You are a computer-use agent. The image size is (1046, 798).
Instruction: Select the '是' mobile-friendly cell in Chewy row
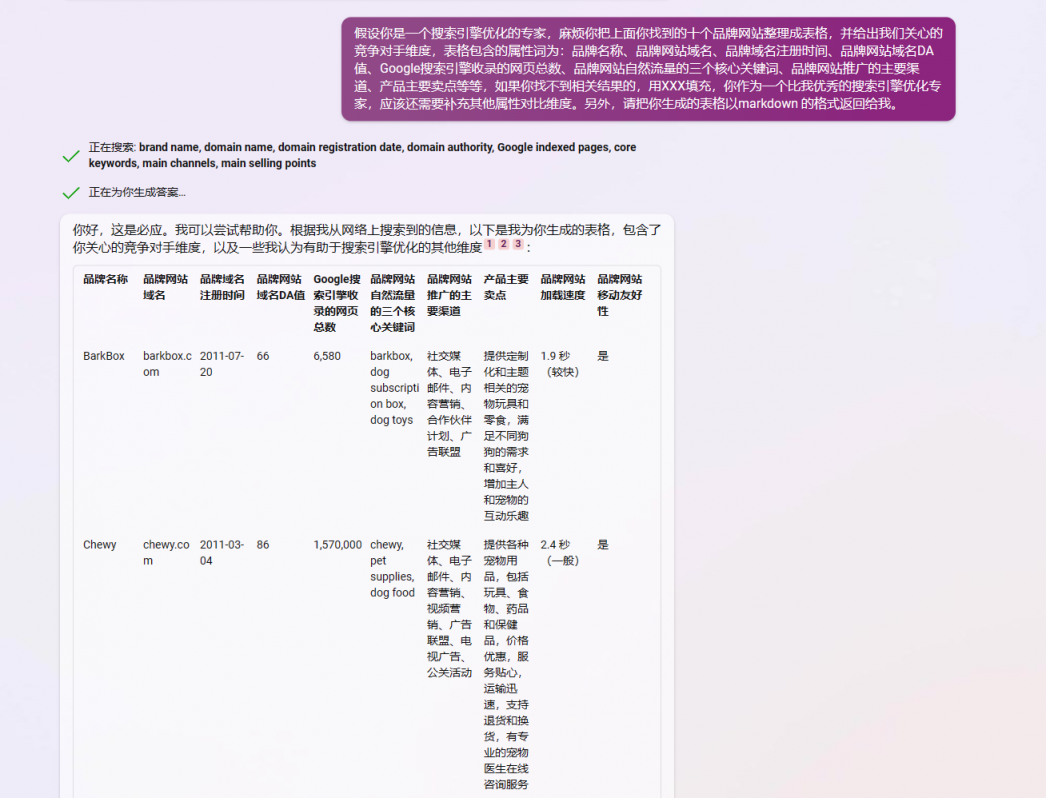[603, 545]
